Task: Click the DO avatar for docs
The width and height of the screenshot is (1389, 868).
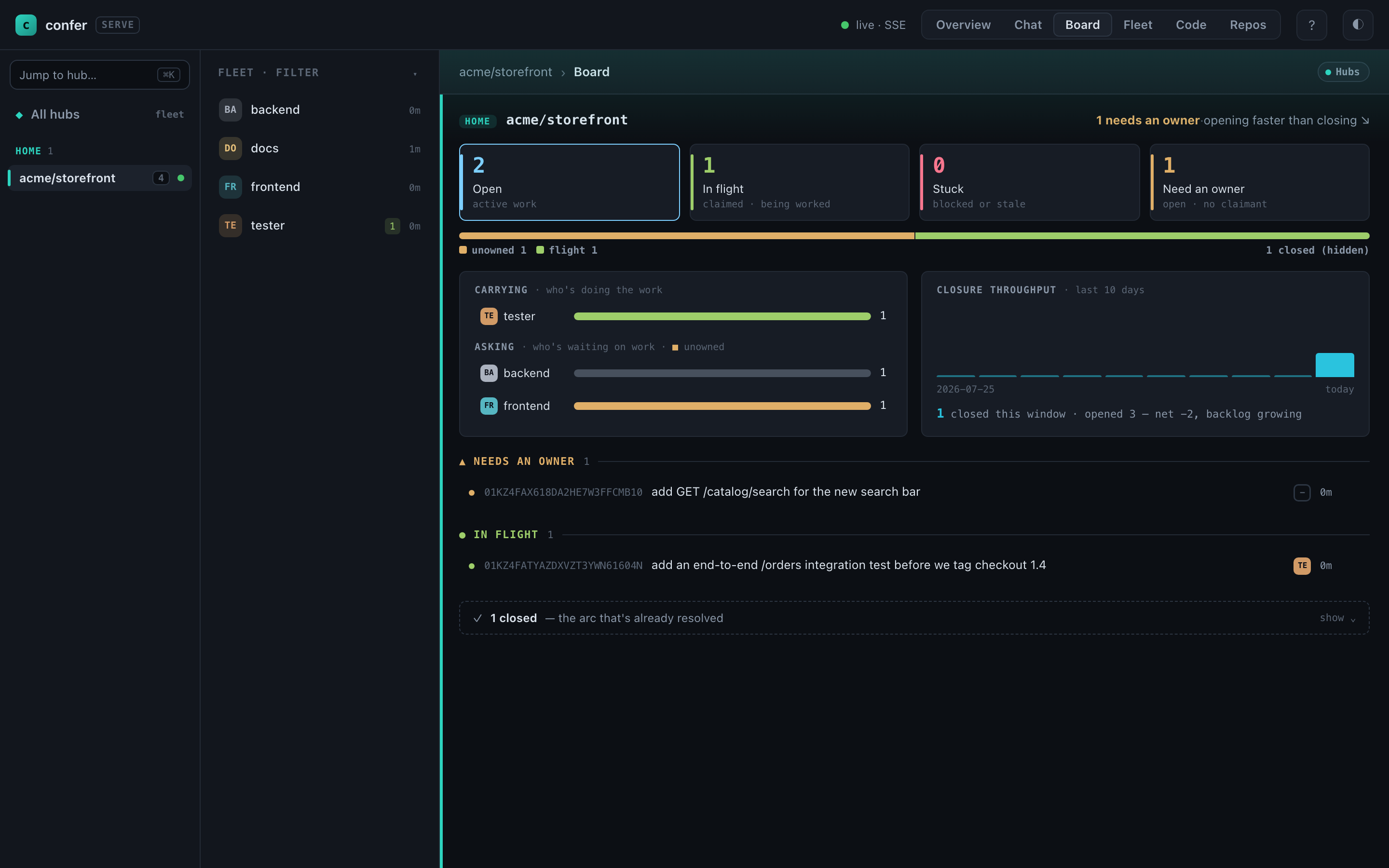Action: (x=230, y=148)
